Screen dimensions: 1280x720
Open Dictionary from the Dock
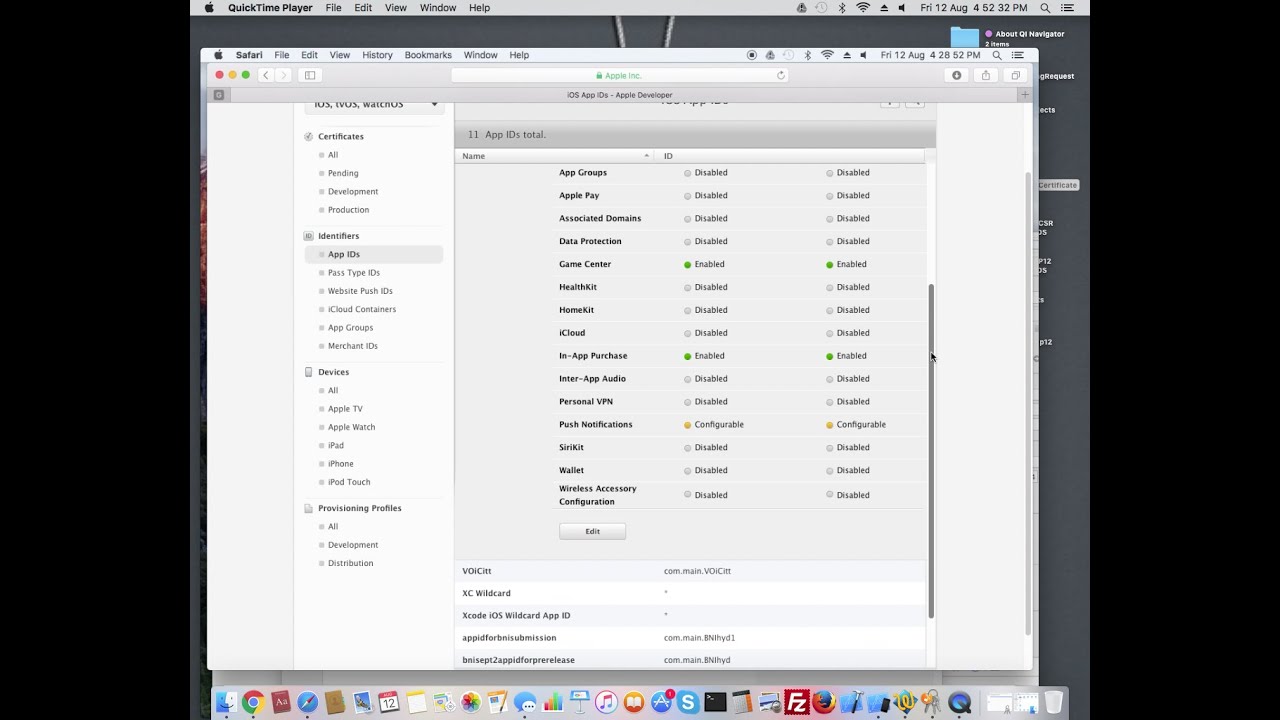click(280, 703)
